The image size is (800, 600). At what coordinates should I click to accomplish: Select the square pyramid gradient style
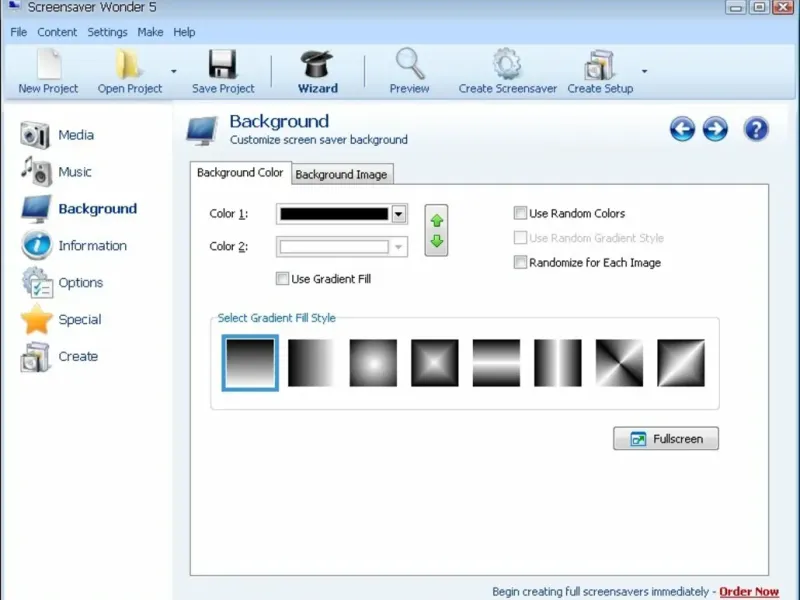[x=435, y=363]
